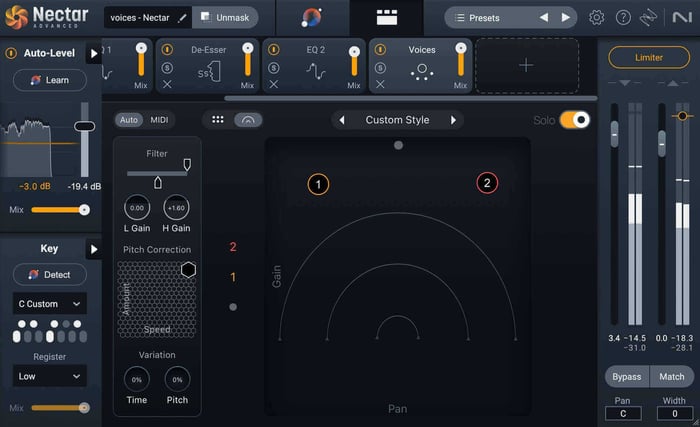Select the grey dot above the Pan/Gain arcs

pyautogui.click(x=399, y=145)
